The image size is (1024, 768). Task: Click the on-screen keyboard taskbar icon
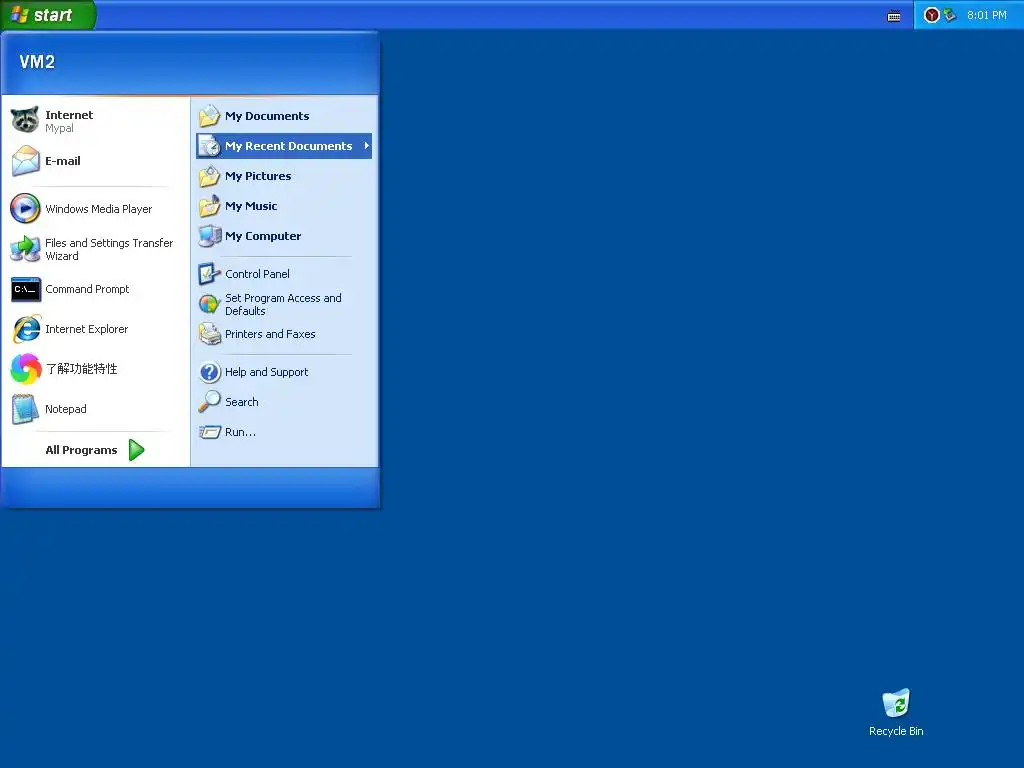[x=894, y=16]
